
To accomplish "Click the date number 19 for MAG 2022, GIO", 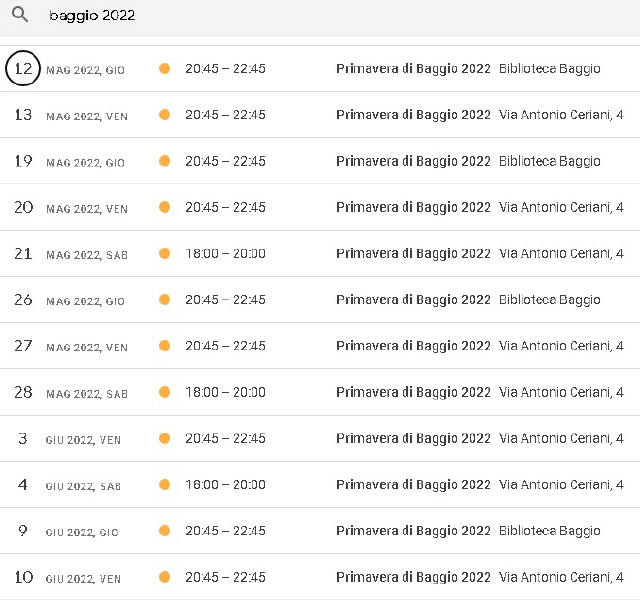I will tap(23, 161).
